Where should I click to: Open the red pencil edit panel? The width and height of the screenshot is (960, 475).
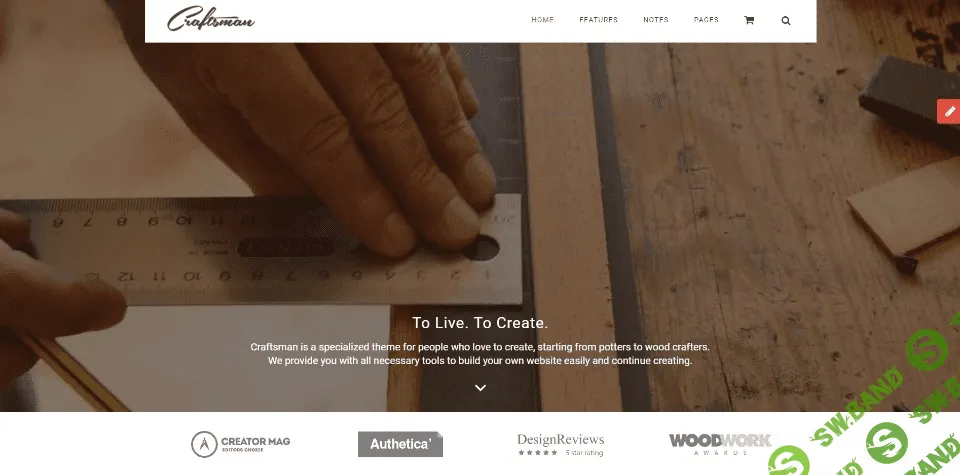pyautogui.click(x=949, y=111)
